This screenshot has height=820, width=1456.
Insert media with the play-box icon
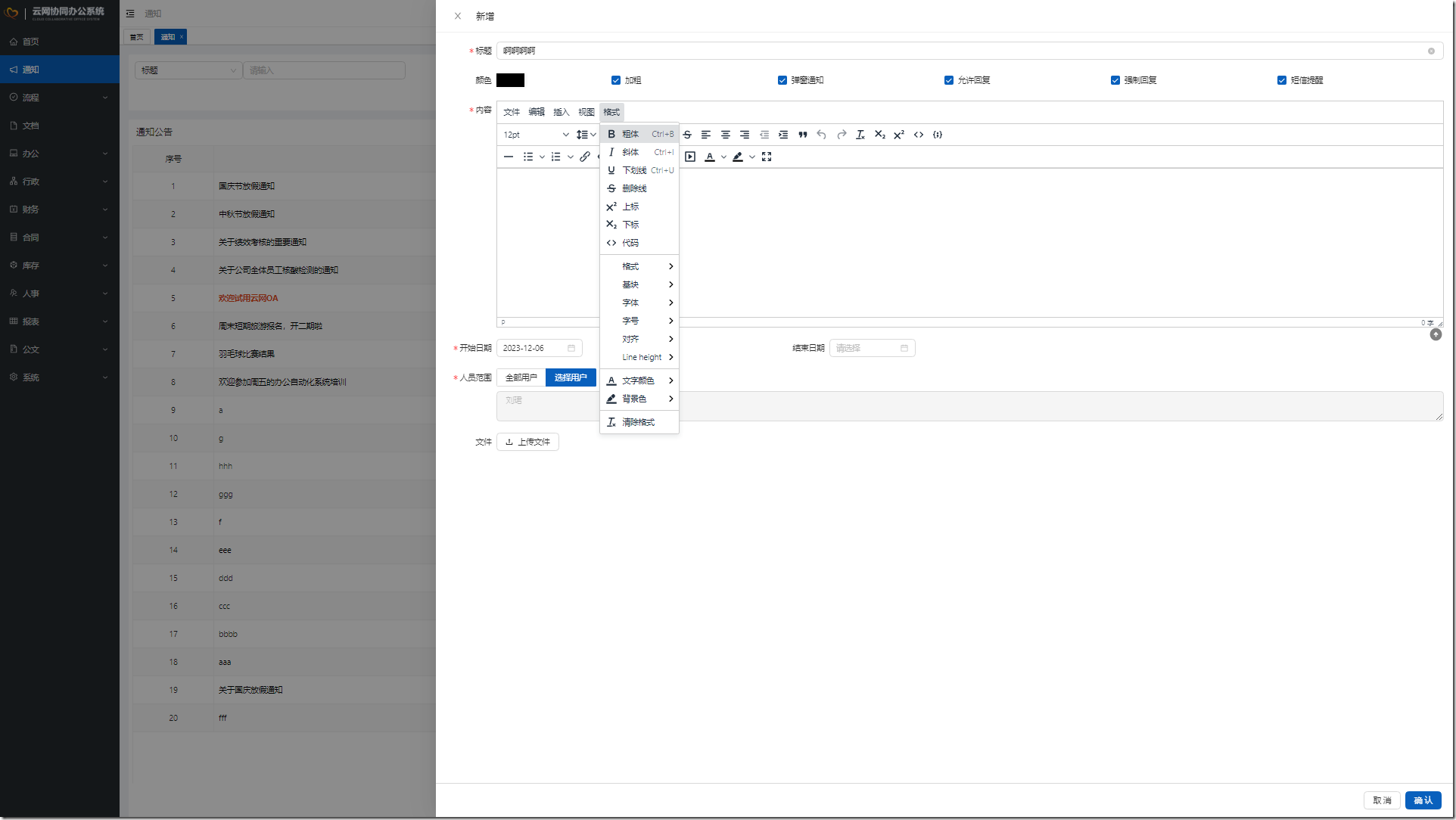tap(690, 157)
